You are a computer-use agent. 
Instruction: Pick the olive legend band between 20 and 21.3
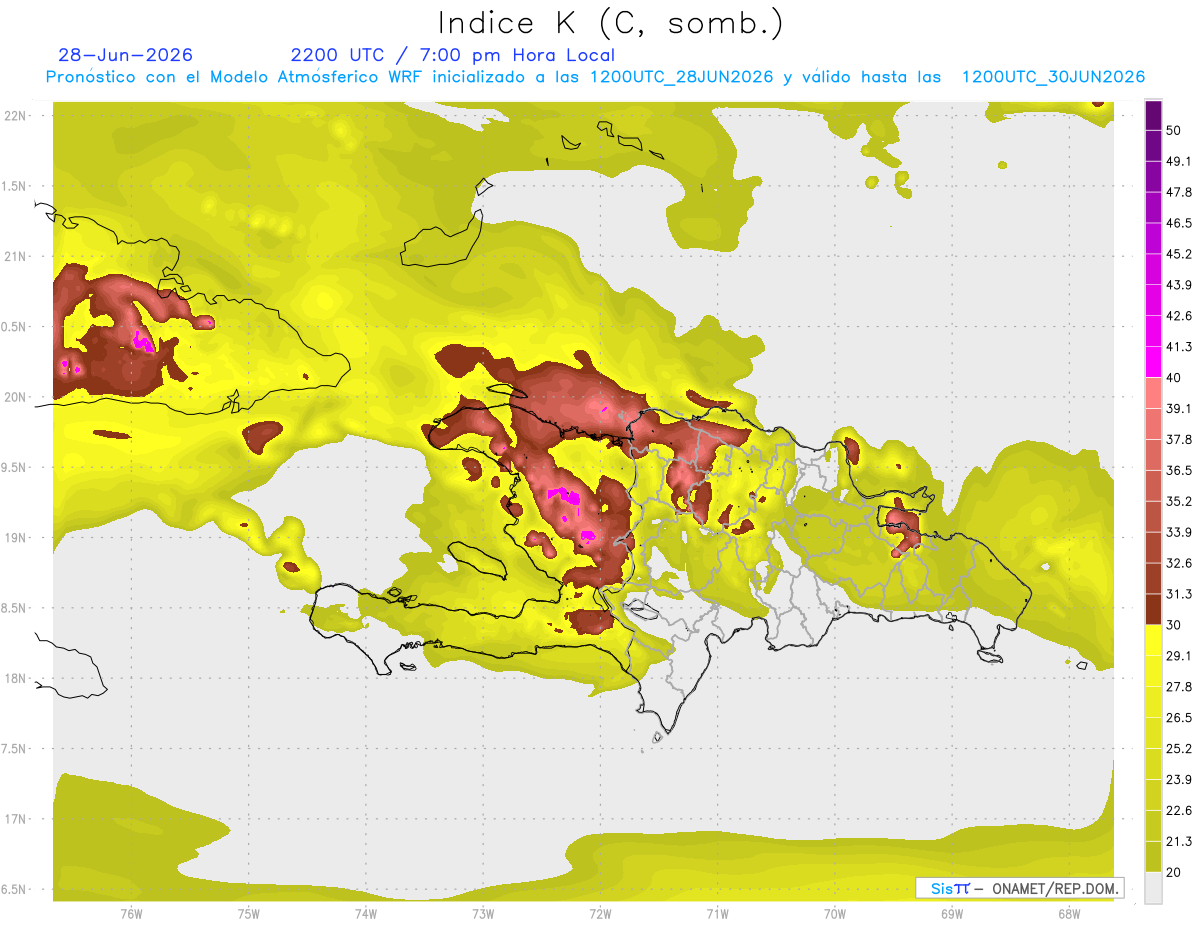(1153, 856)
